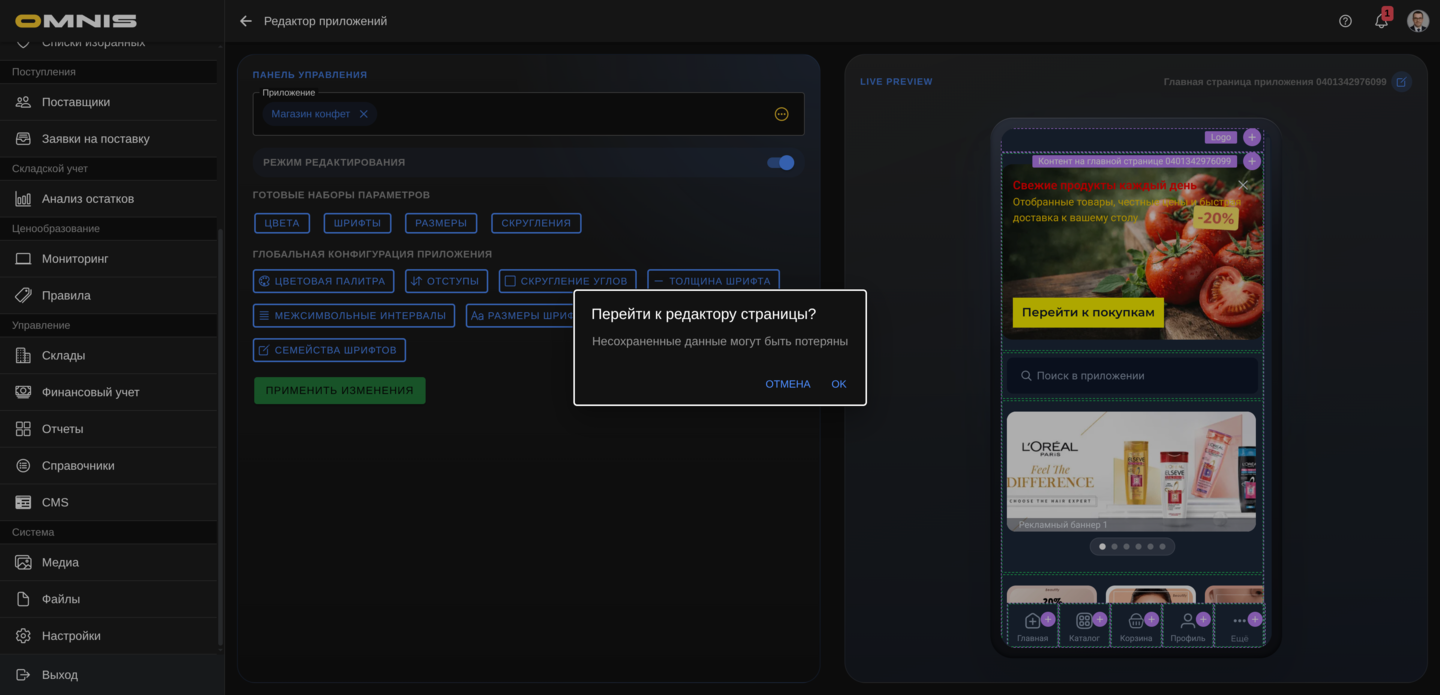Open the notifications bell

point(1381,21)
